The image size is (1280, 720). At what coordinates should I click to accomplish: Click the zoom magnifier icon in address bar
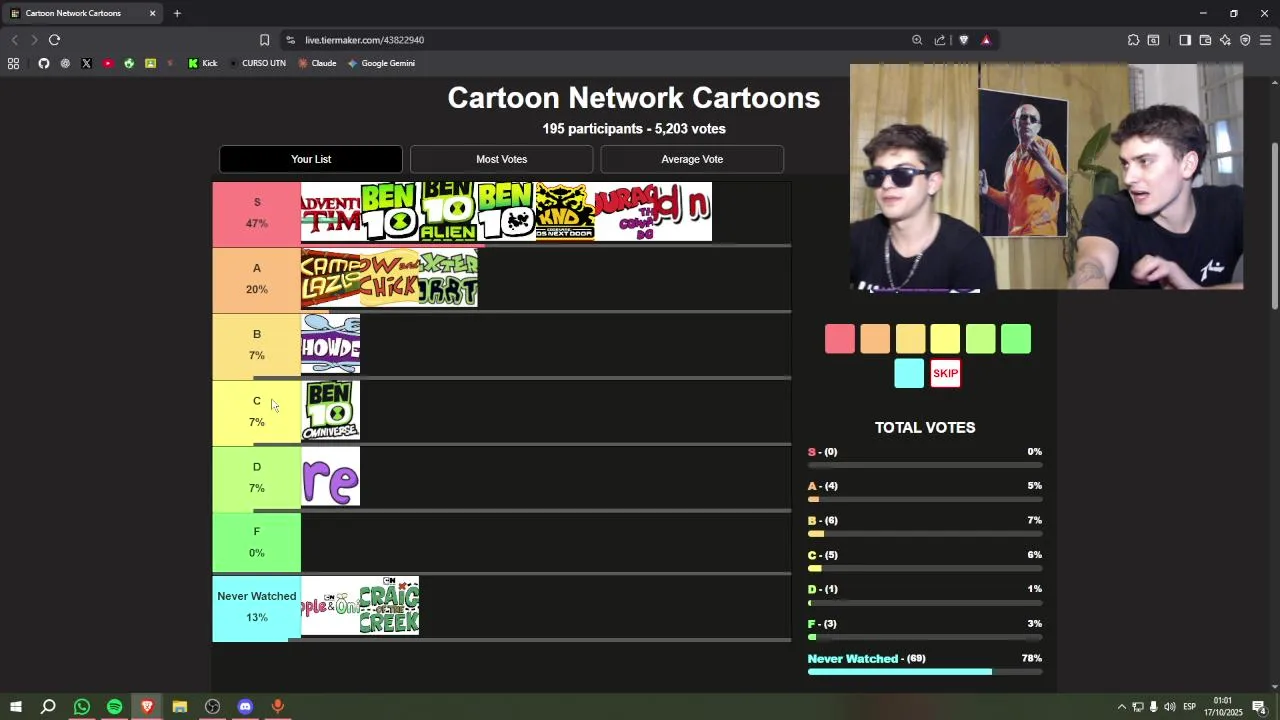point(917,40)
